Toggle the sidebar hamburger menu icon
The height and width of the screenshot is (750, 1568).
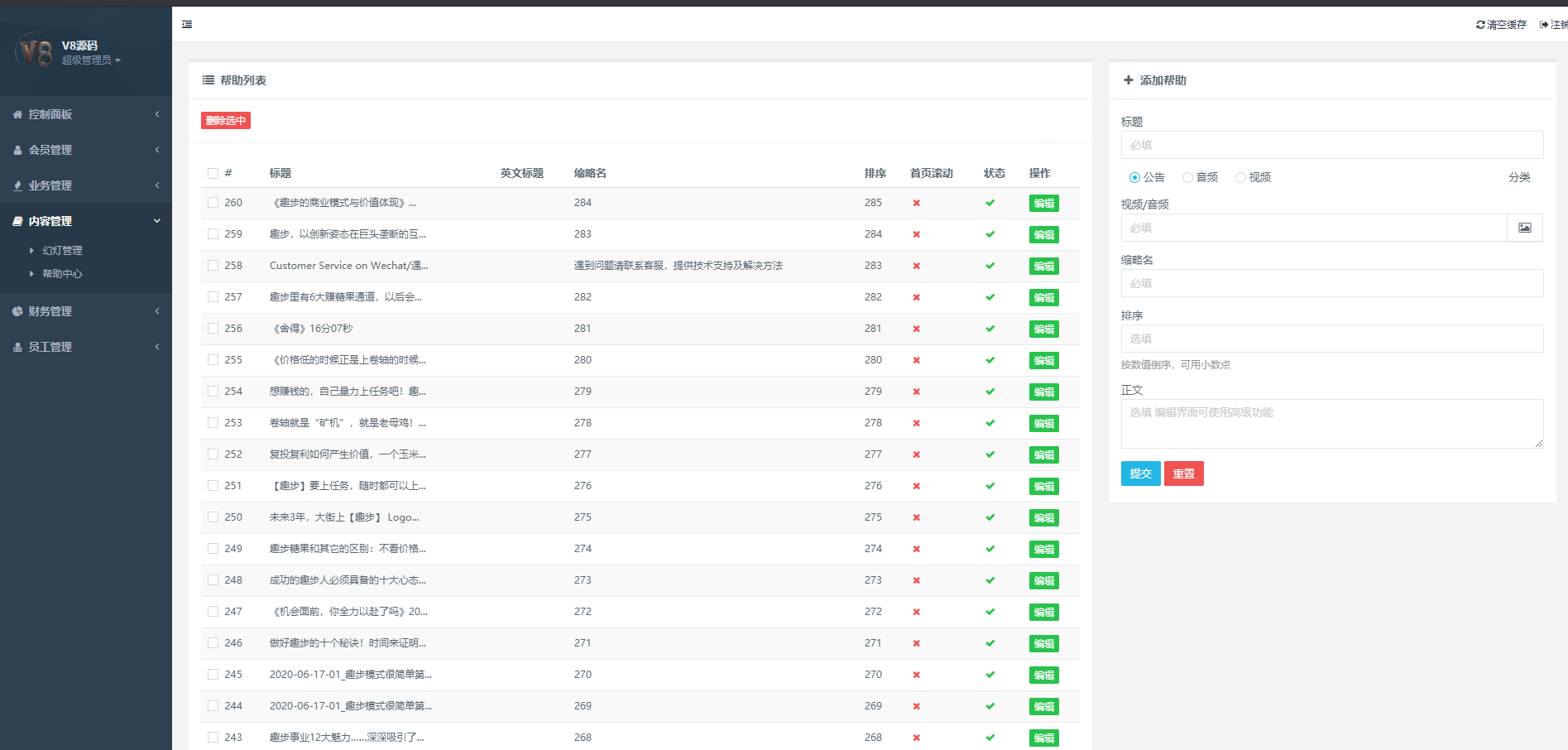(x=187, y=25)
